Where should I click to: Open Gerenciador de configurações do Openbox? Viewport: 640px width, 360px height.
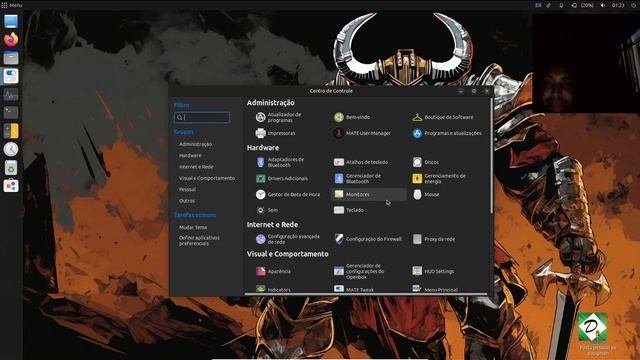[360, 271]
